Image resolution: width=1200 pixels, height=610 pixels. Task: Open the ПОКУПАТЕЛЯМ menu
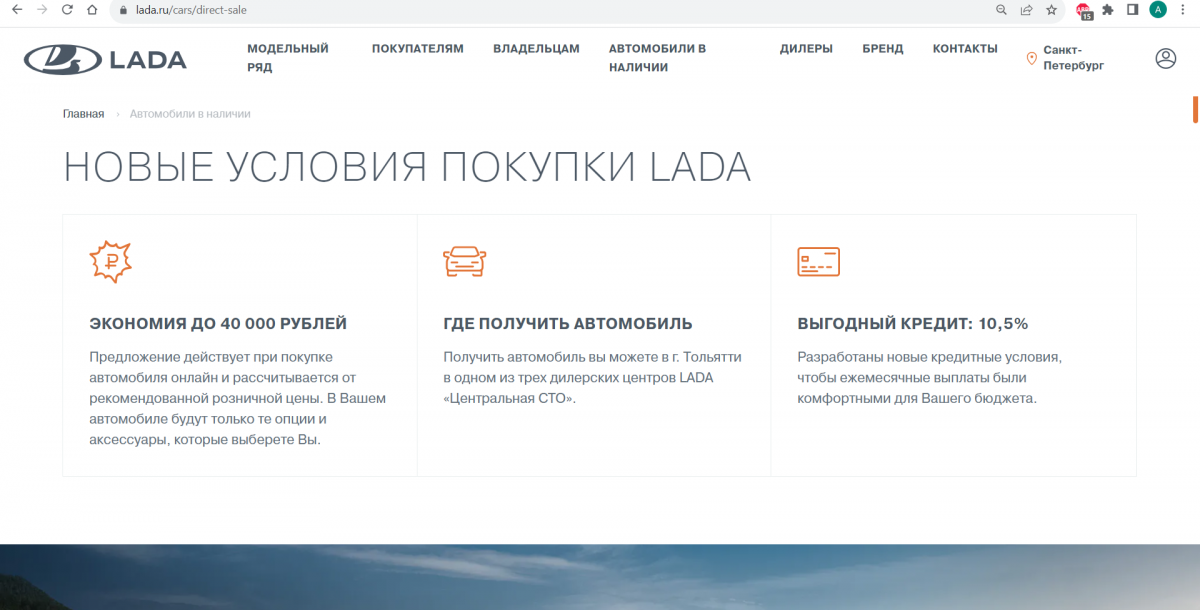(x=418, y=48)
